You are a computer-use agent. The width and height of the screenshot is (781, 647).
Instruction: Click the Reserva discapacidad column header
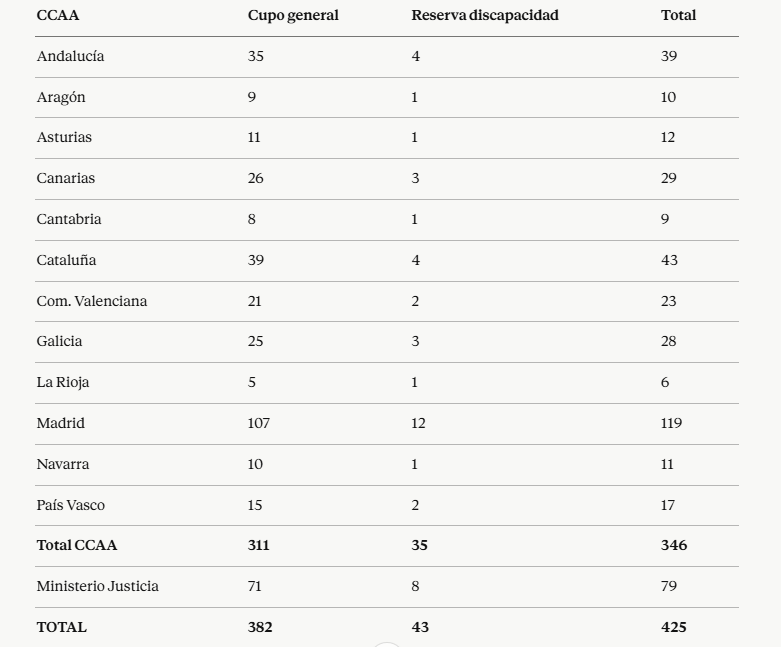click(x=485, y=15)
